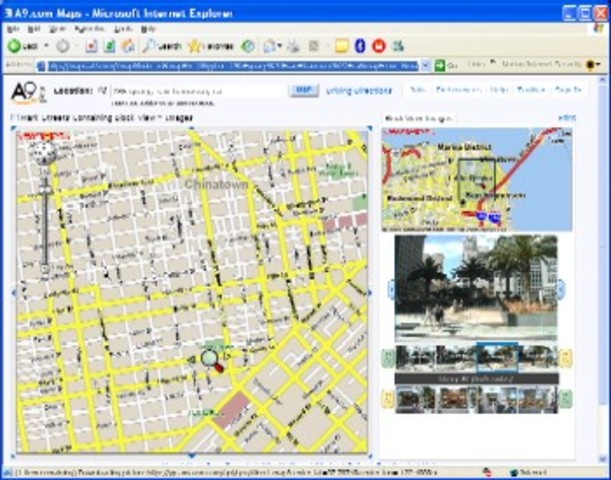
Task: Click the map zoom slider track
Action: [x=45, y=222]
